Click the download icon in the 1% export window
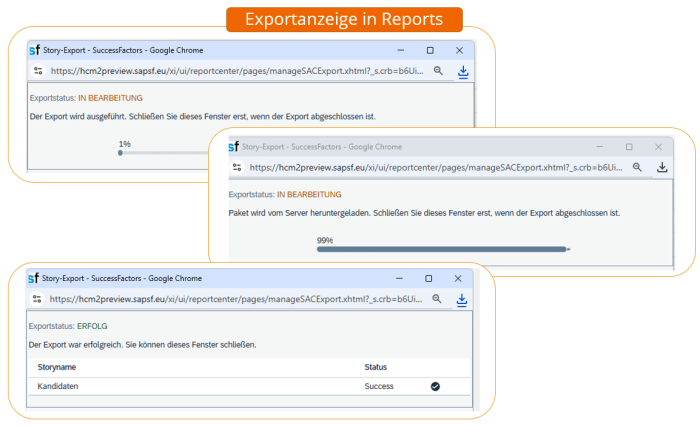Screen dimensions: 700x426 point(463,71)
